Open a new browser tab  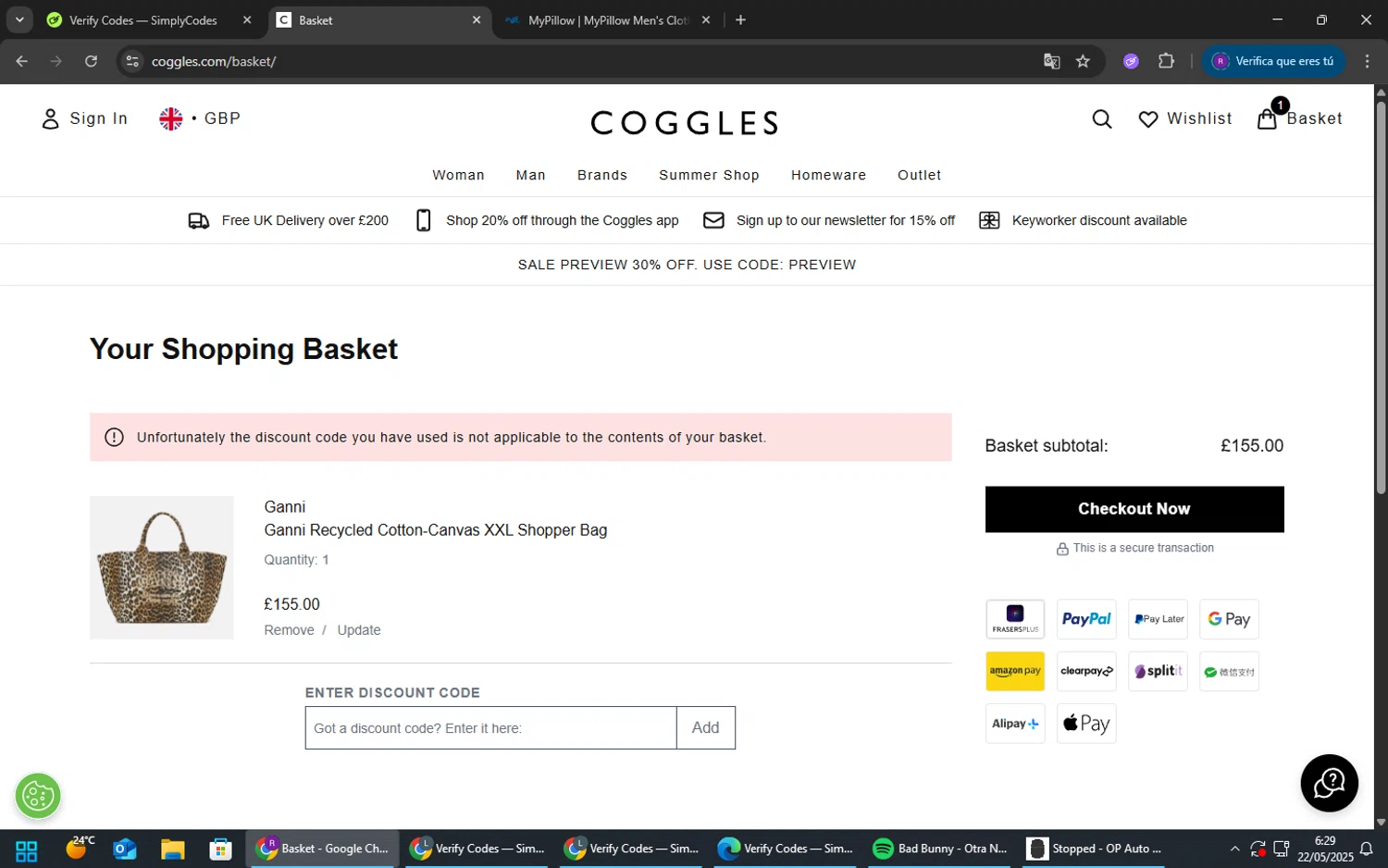(x=740, y=20)
